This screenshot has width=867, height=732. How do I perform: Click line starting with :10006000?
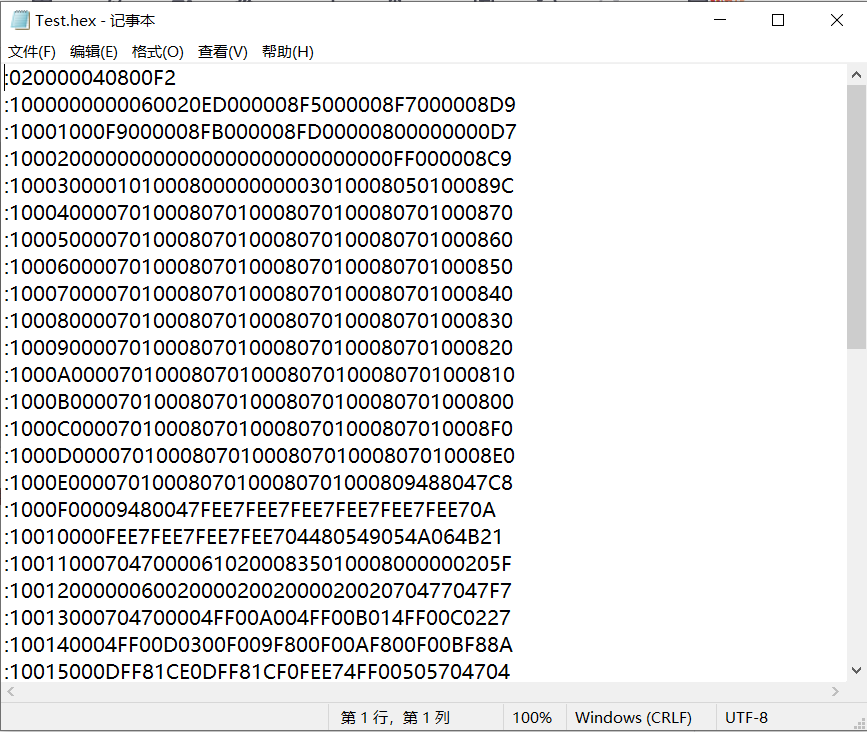pos(259,268)
